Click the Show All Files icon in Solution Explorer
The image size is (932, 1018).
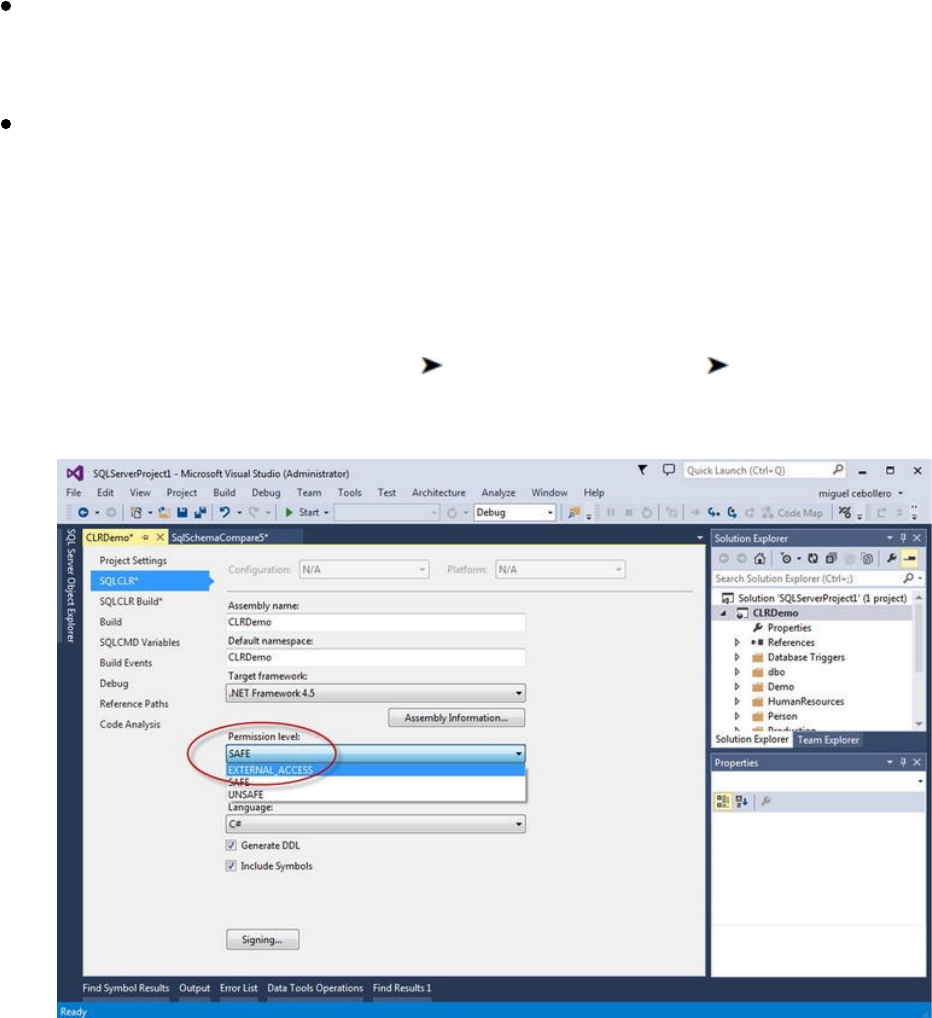[866, 558]
